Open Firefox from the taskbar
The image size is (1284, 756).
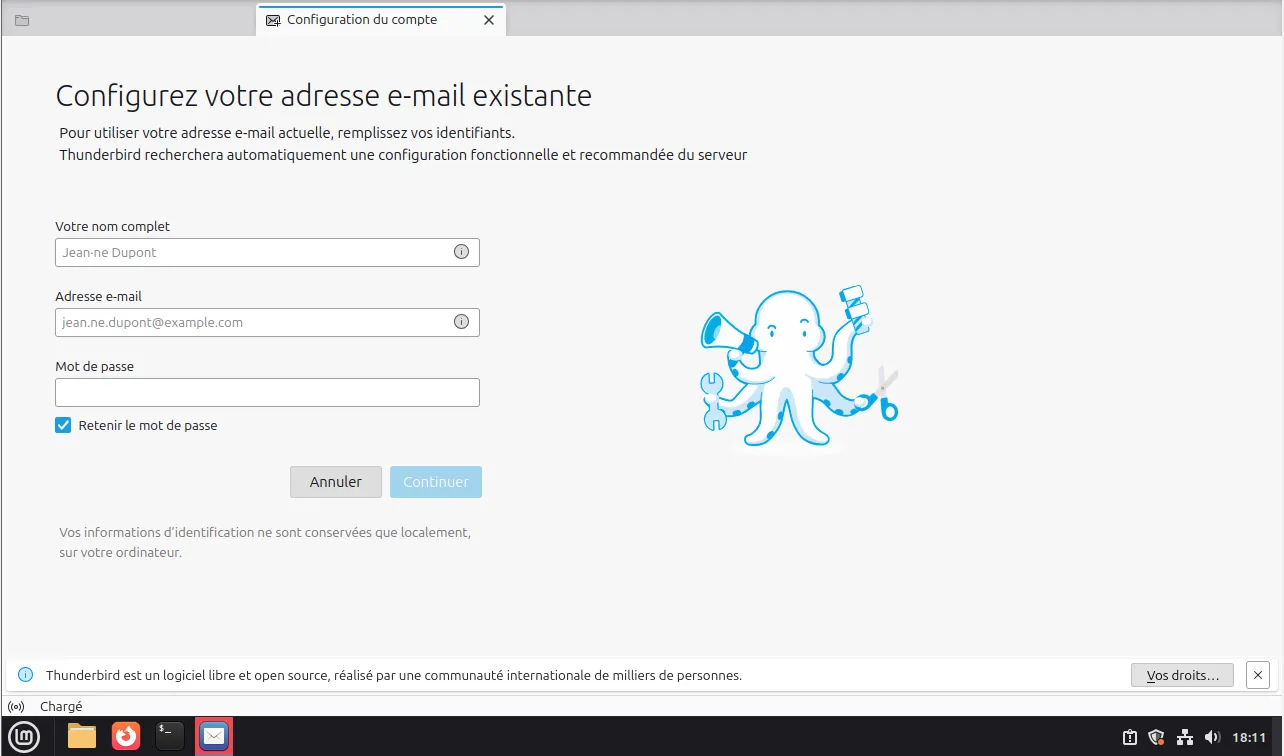point(126,737)
